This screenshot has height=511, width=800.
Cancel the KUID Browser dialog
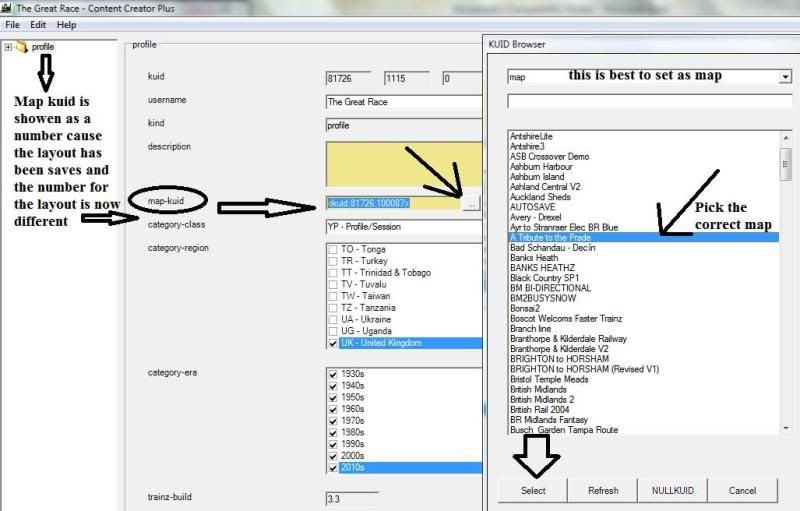click(742, 491)
